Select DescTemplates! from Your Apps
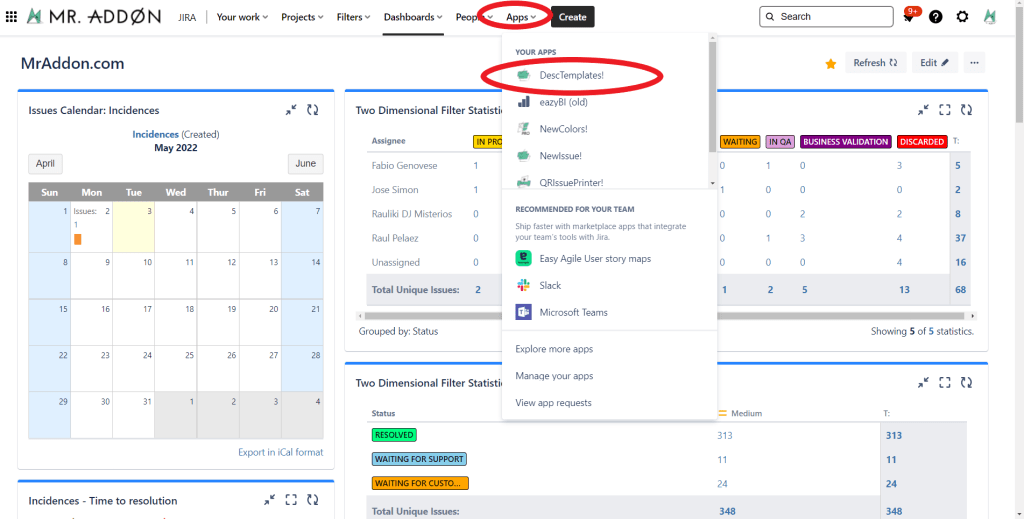The image size is (1024, 519). (x=571, y=75)
